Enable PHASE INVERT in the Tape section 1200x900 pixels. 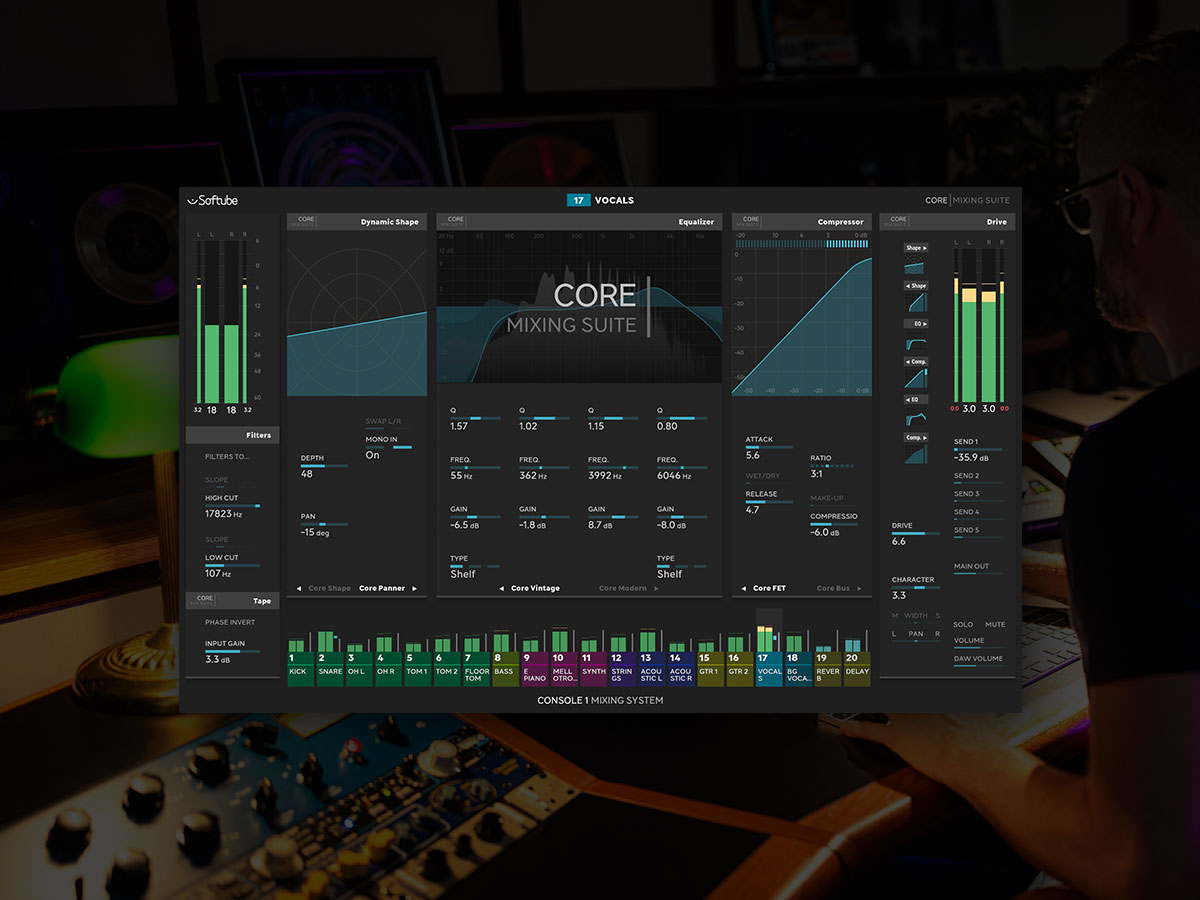pyautogui.click(x=230, y=621)
